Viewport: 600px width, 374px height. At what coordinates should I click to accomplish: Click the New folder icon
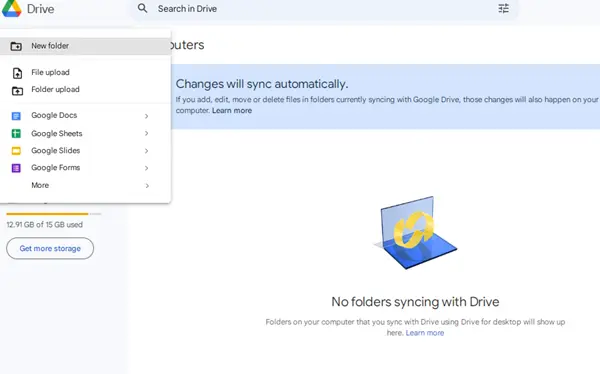click(x=16, y=46)
